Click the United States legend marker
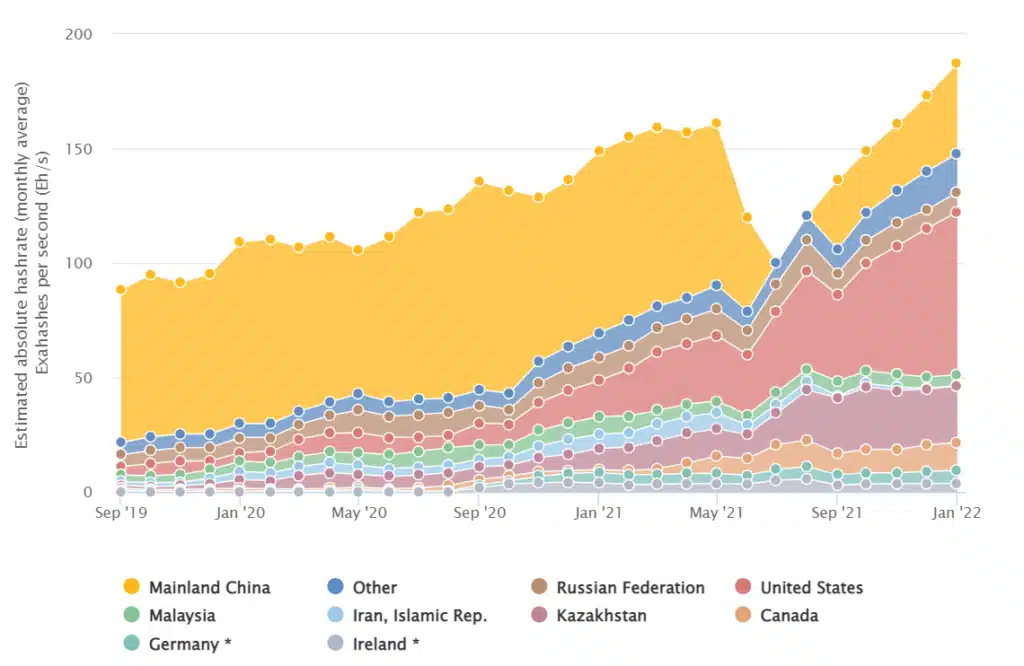Screen dimensions: 1024x666 pyautogui.click(x=743, y=586)
